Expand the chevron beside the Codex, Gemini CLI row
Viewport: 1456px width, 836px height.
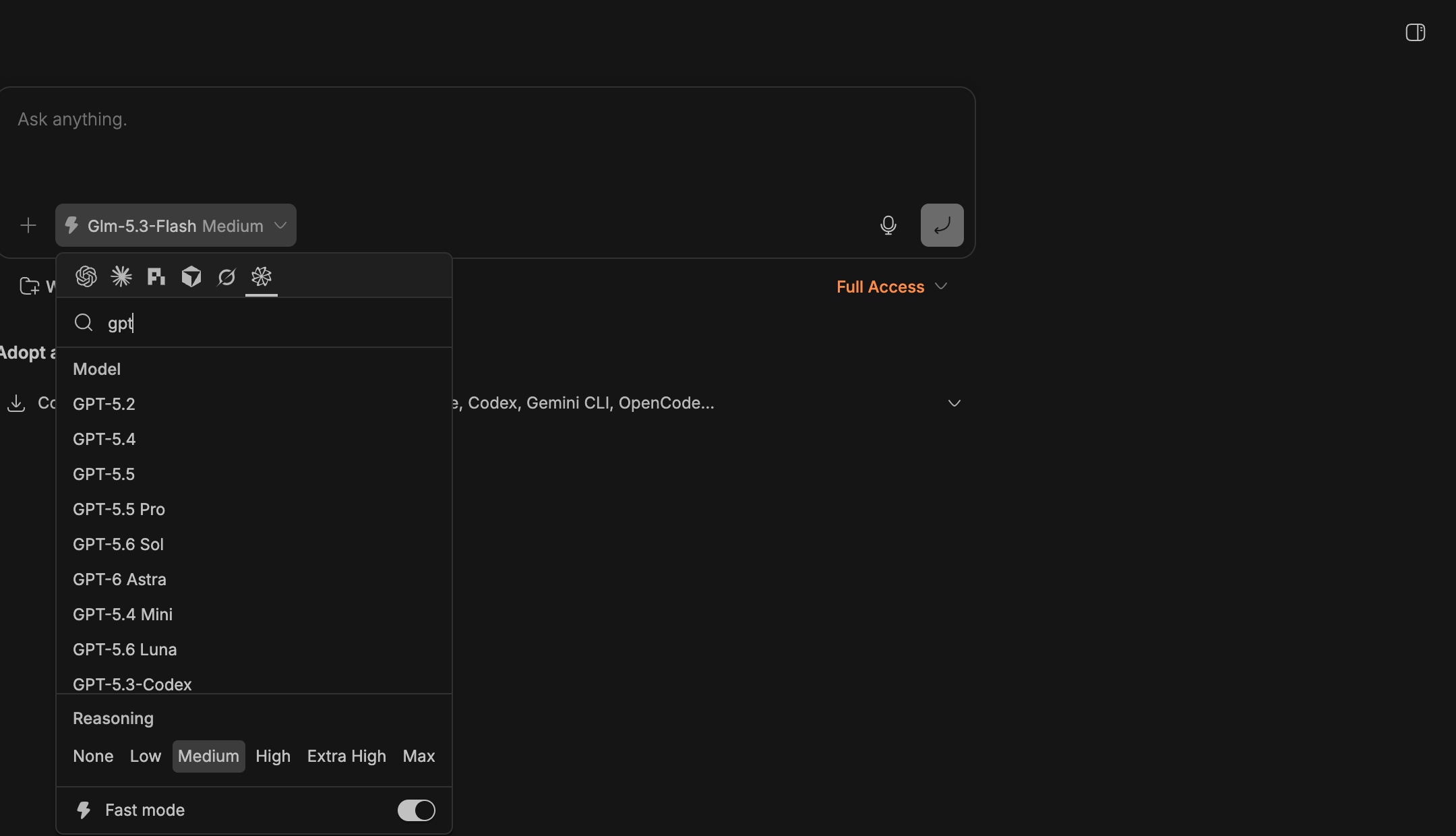pos(954,403)
